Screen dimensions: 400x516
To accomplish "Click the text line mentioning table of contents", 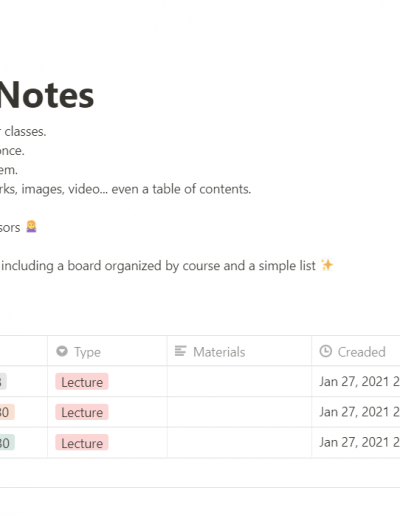I will click(x=125, y=189).
